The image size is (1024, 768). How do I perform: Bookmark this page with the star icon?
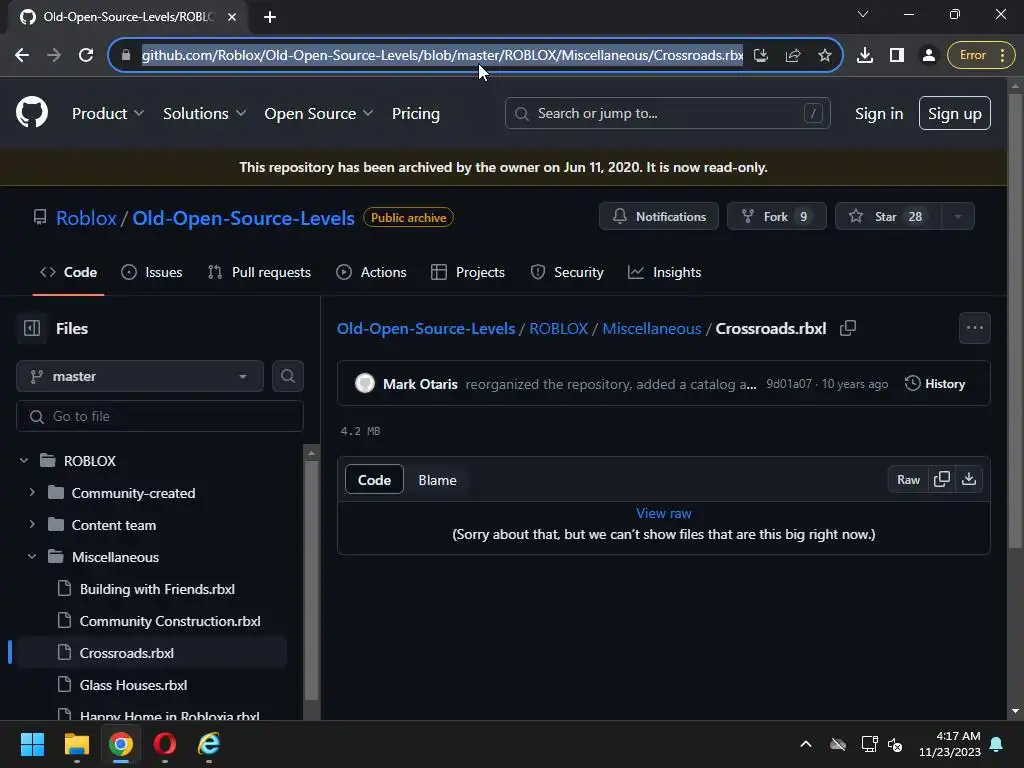(825, 55)
